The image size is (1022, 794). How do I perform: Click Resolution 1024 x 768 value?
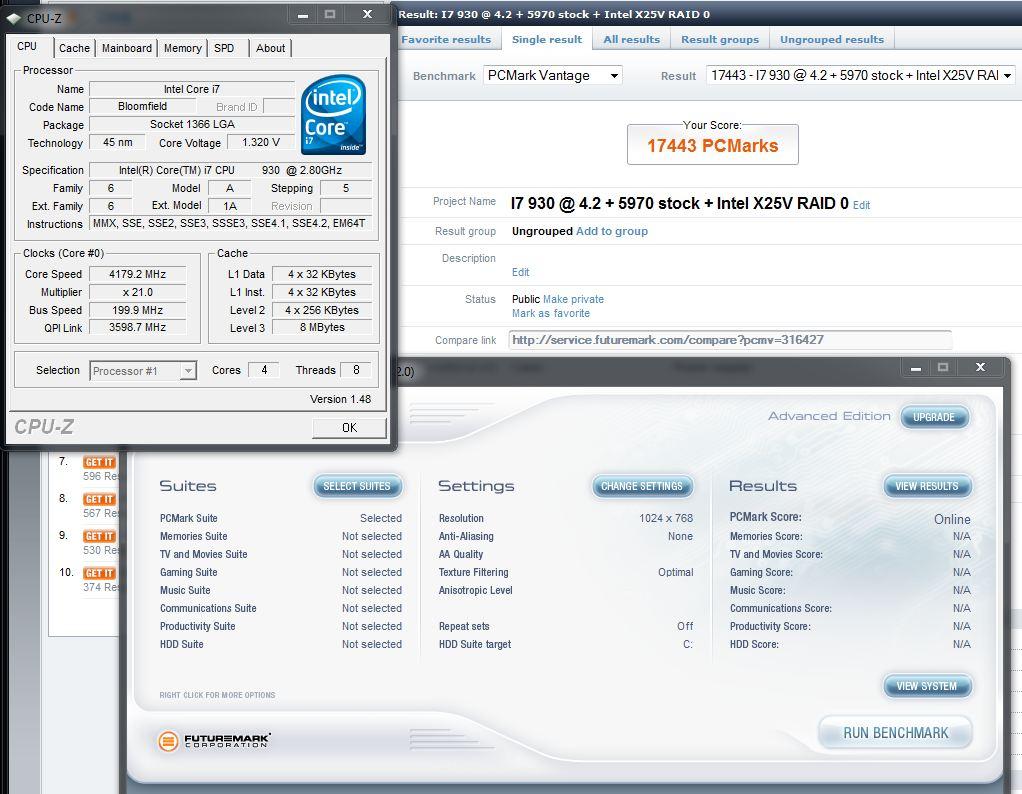coord(666,518)
